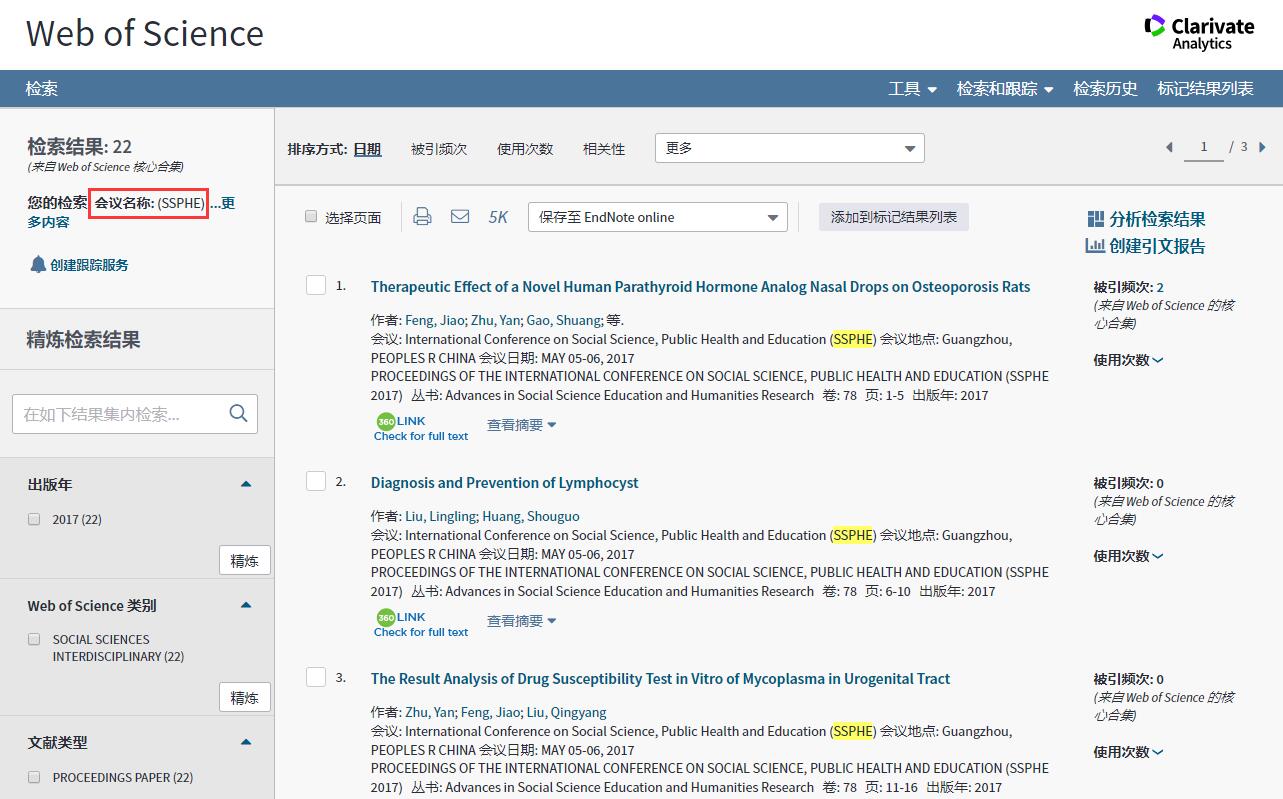The image size is (1283, 799).
Task: Click the page number input box
Action: (x=1204, y=147)
